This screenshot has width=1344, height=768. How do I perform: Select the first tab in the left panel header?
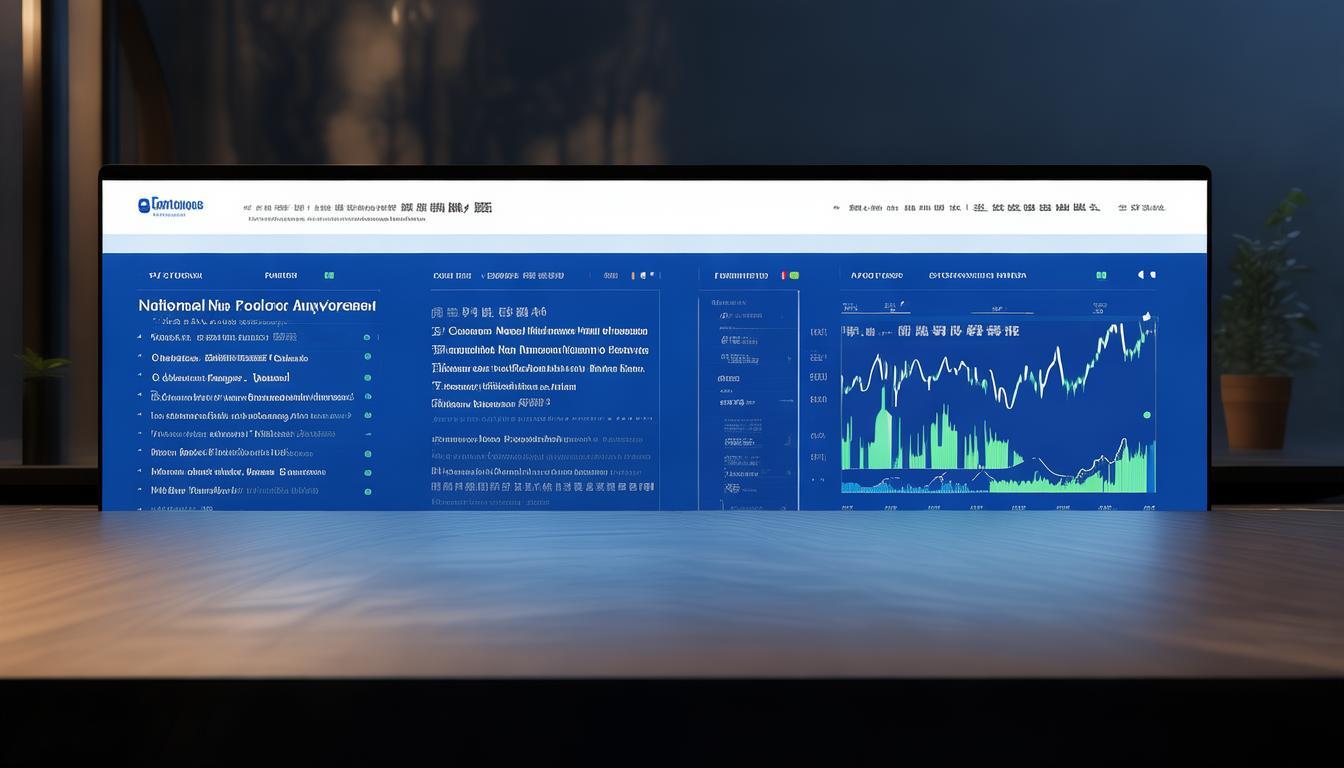click(x=176, y=275)
